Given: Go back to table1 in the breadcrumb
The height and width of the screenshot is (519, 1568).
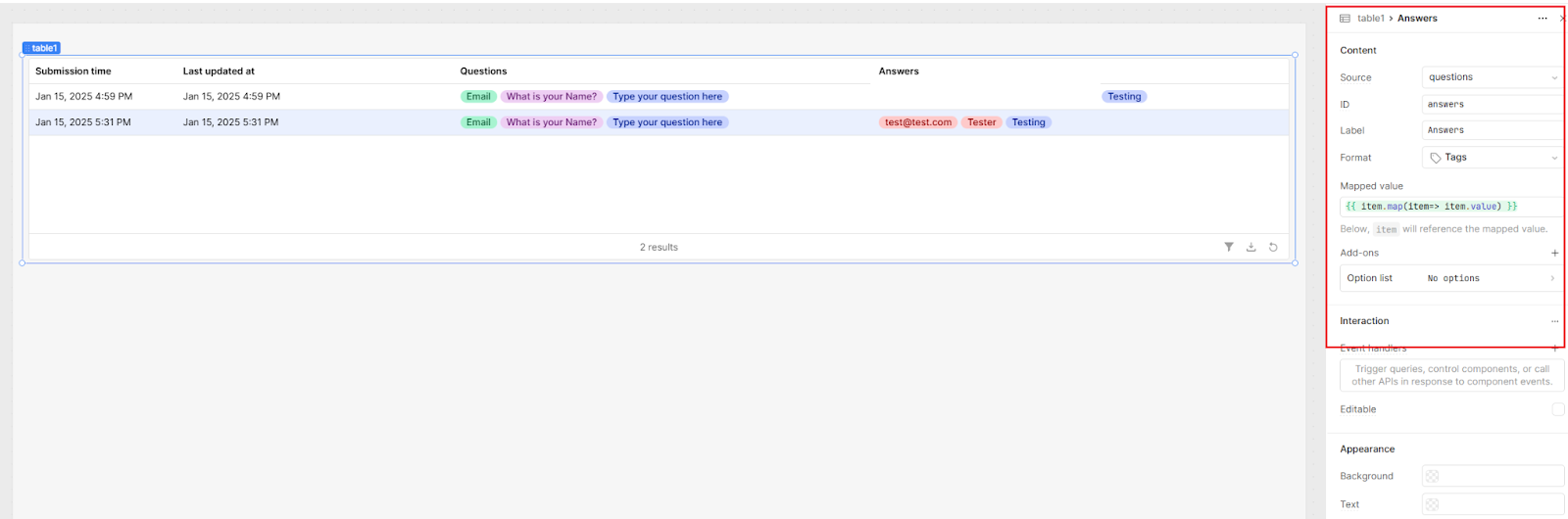Looking at the screenshot, I should point(1370,18).
